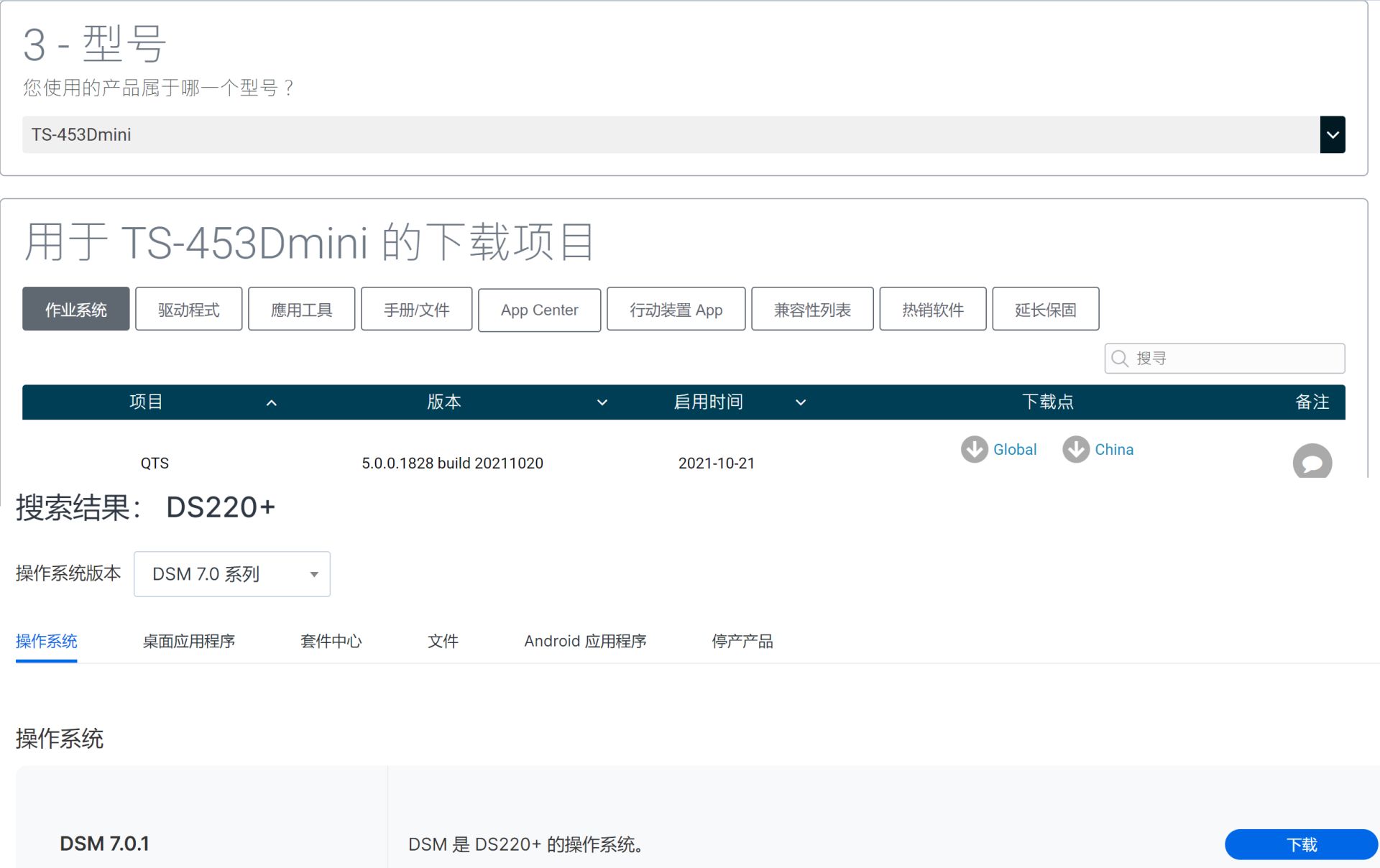The image size is (1380, 868).
Task: Click the 操作系统版本 label
Action: point(68,573)
